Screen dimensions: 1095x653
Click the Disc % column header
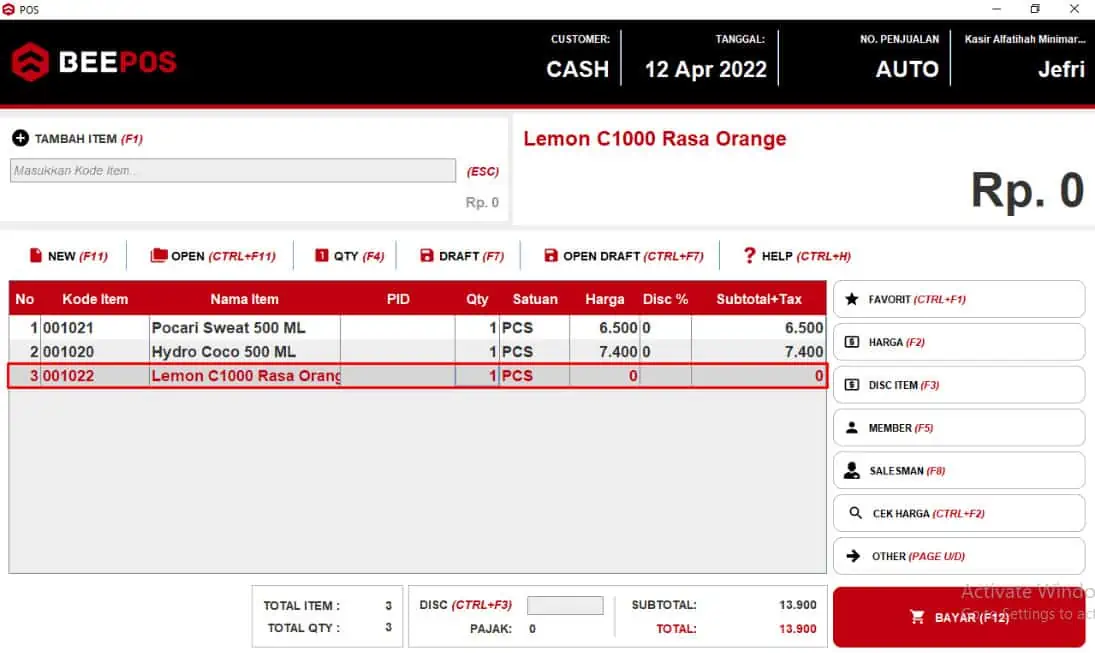pos(666,299)
